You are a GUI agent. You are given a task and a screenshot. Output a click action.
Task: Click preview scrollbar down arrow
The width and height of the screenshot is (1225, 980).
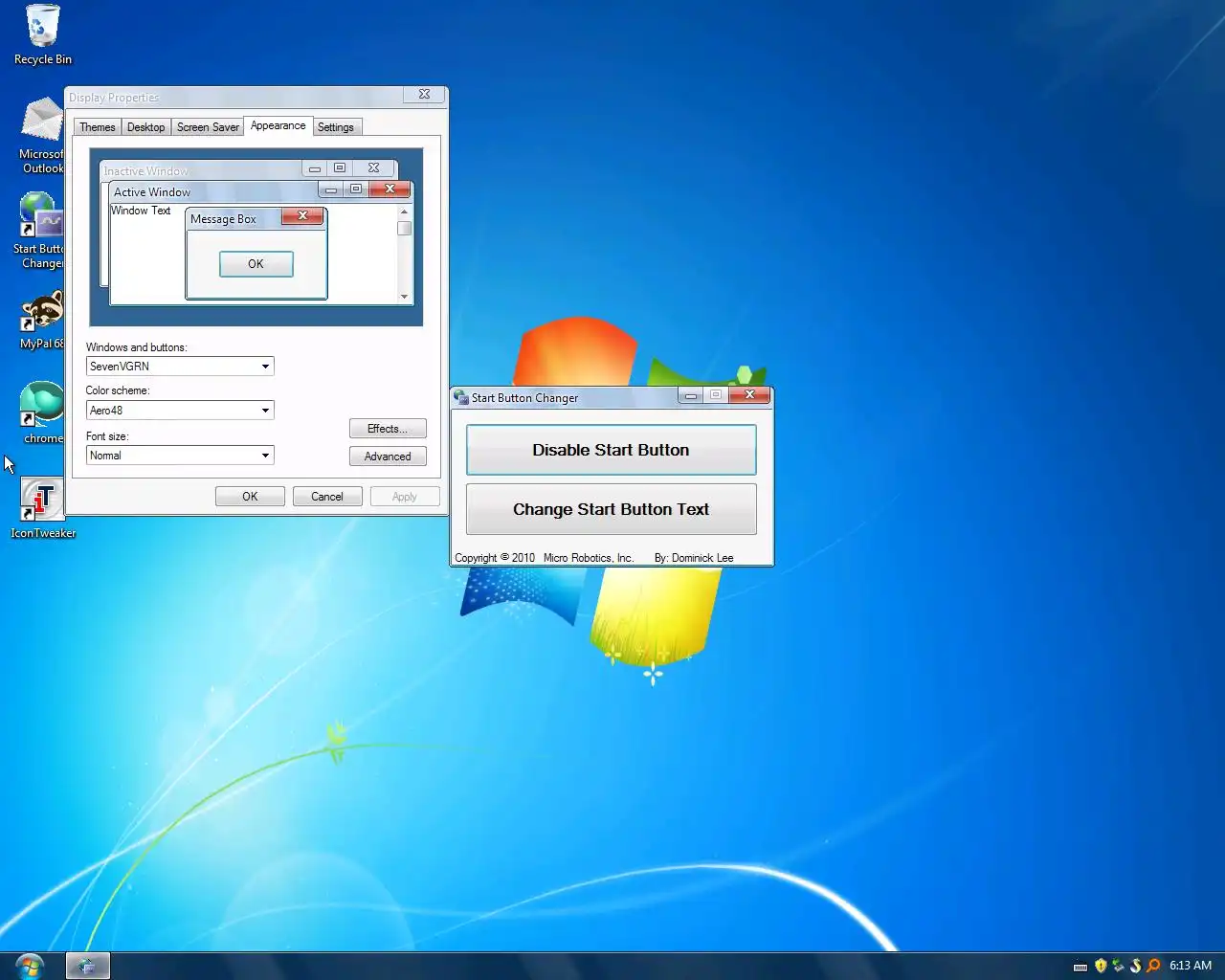405,297
